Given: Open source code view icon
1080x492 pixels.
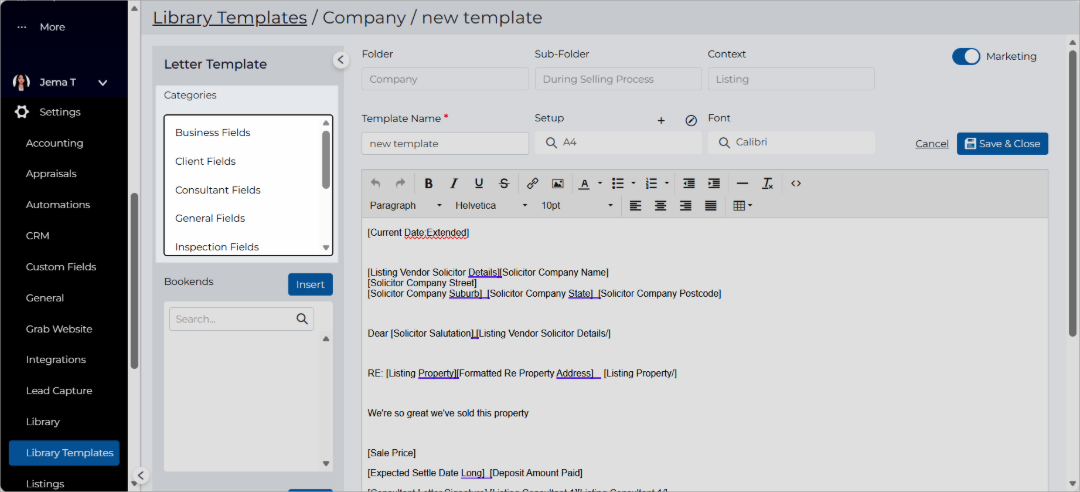Looking at the screenshot, I should tap(796, 183).
